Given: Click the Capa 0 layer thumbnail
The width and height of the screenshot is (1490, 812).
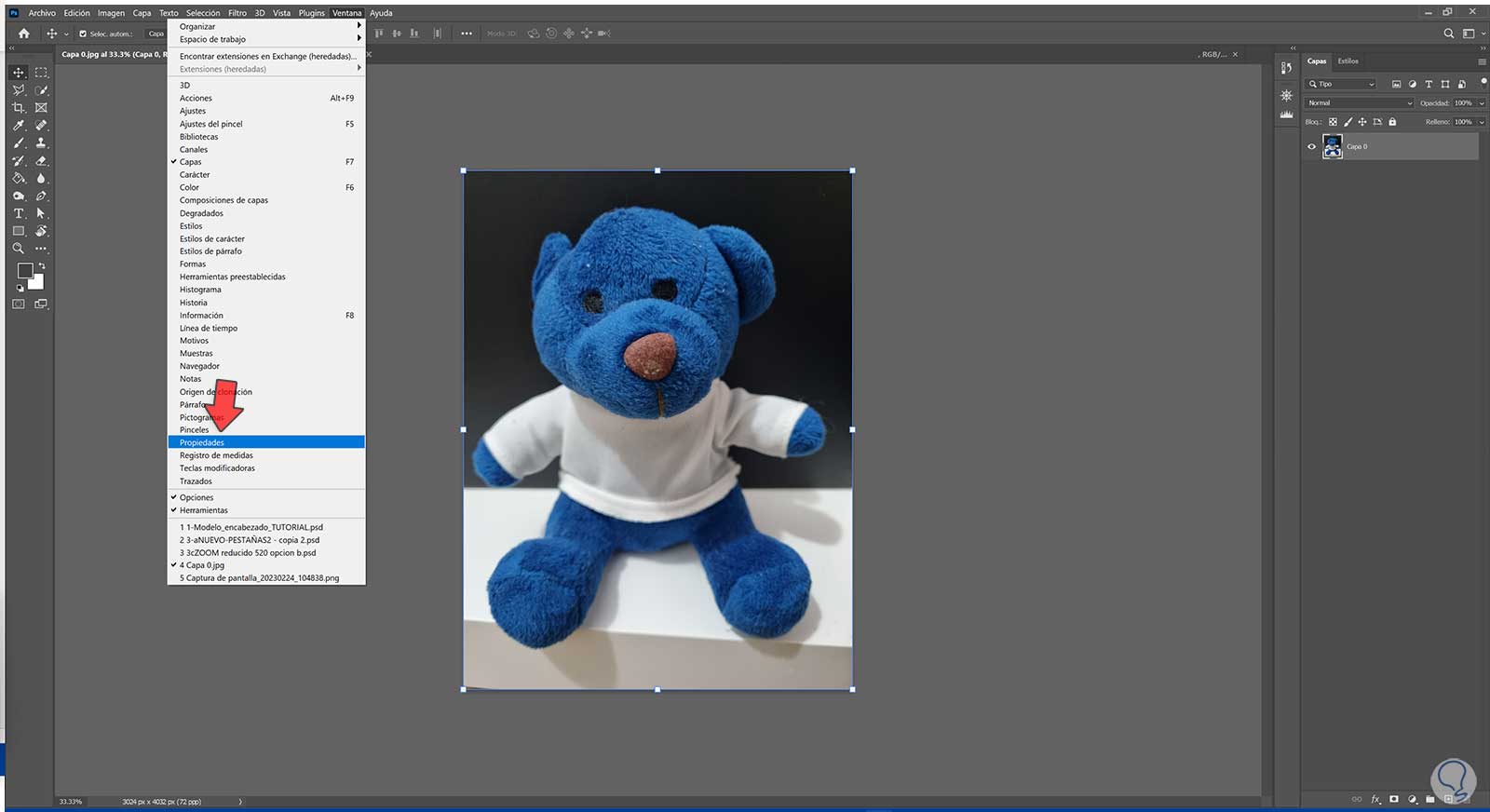Looking at the screenshot, I should 1333,146.
